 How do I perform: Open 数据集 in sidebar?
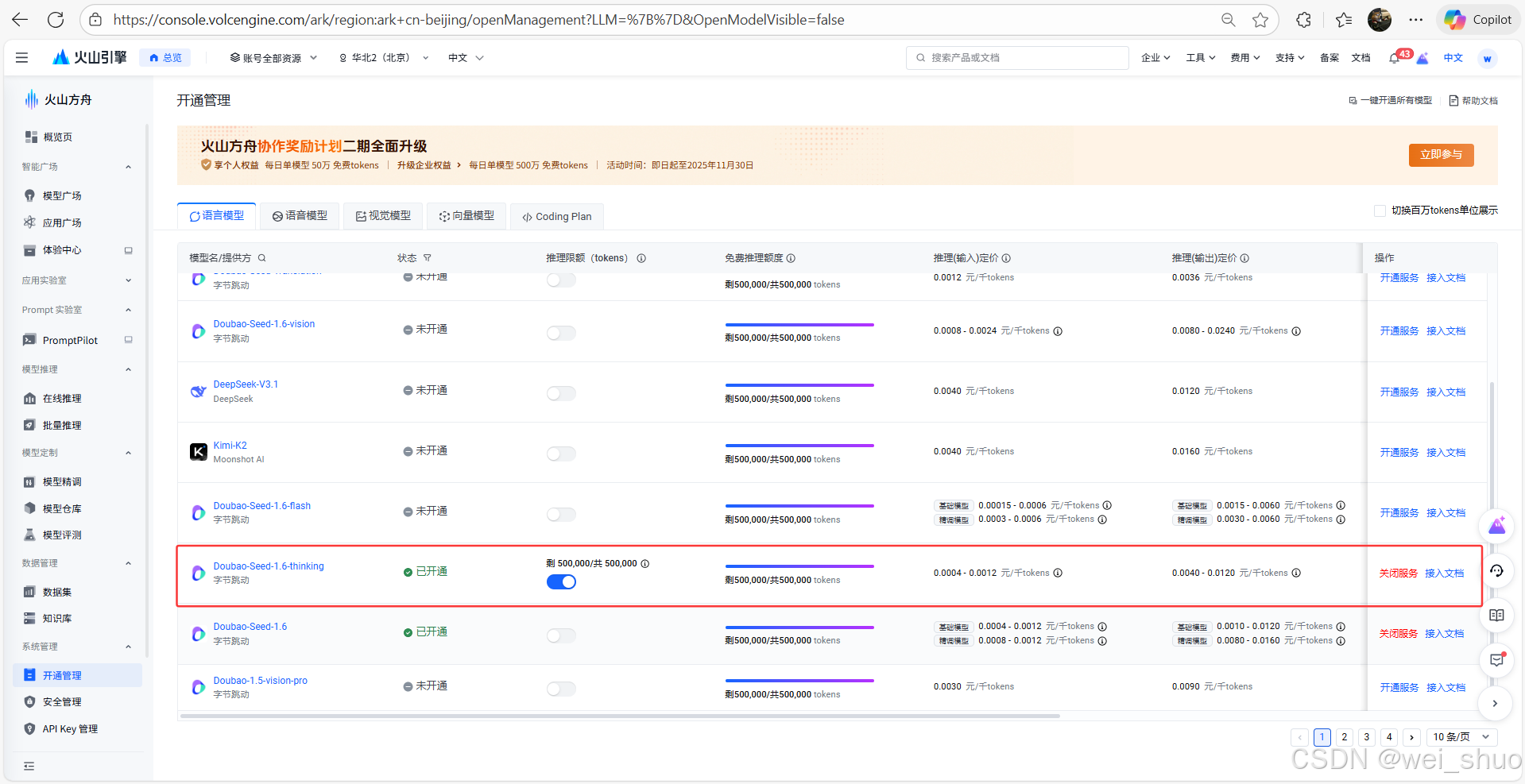click(57, 592)
